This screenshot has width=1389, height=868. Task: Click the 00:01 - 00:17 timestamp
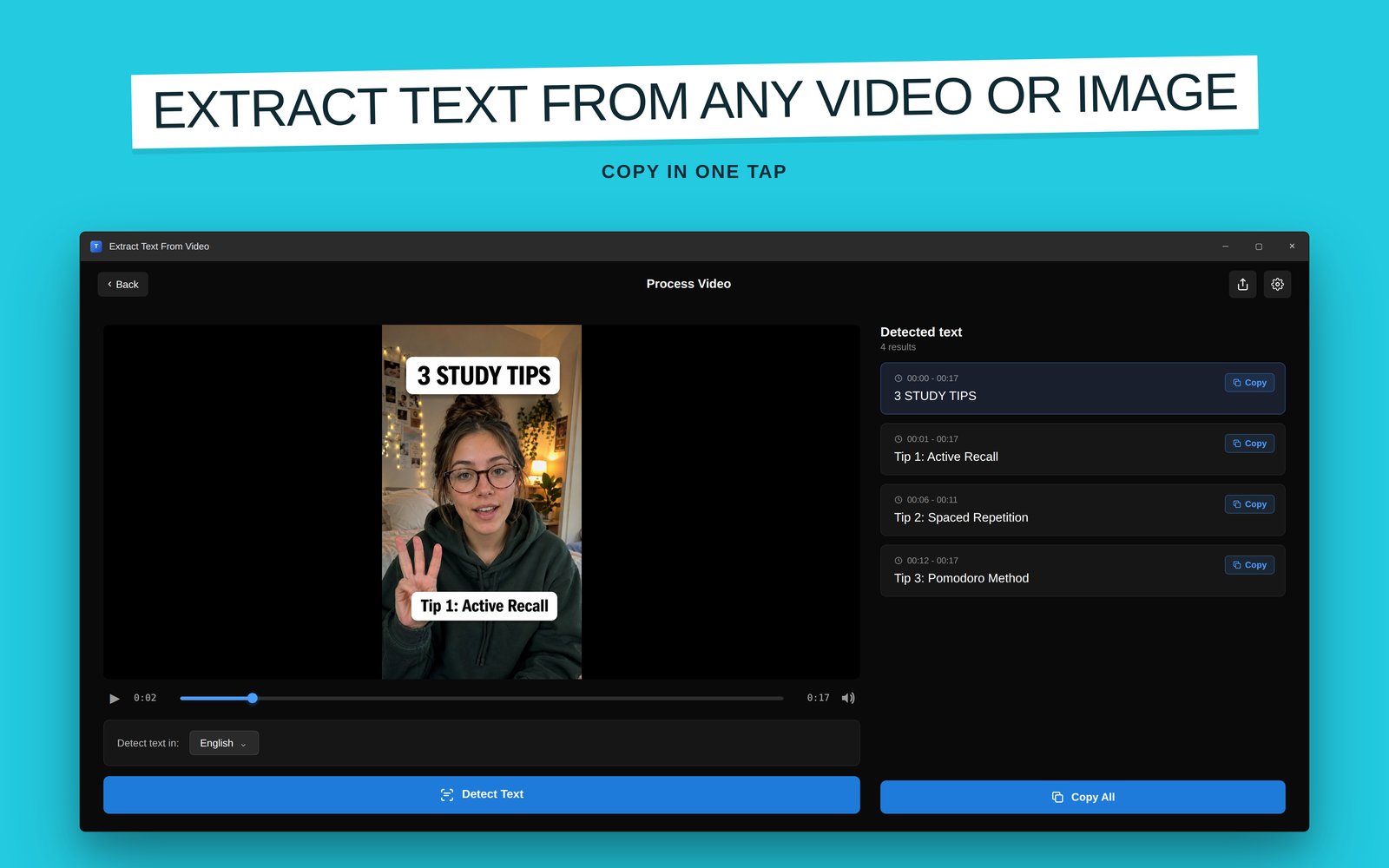pyautogui.click(x=932, y=439)
